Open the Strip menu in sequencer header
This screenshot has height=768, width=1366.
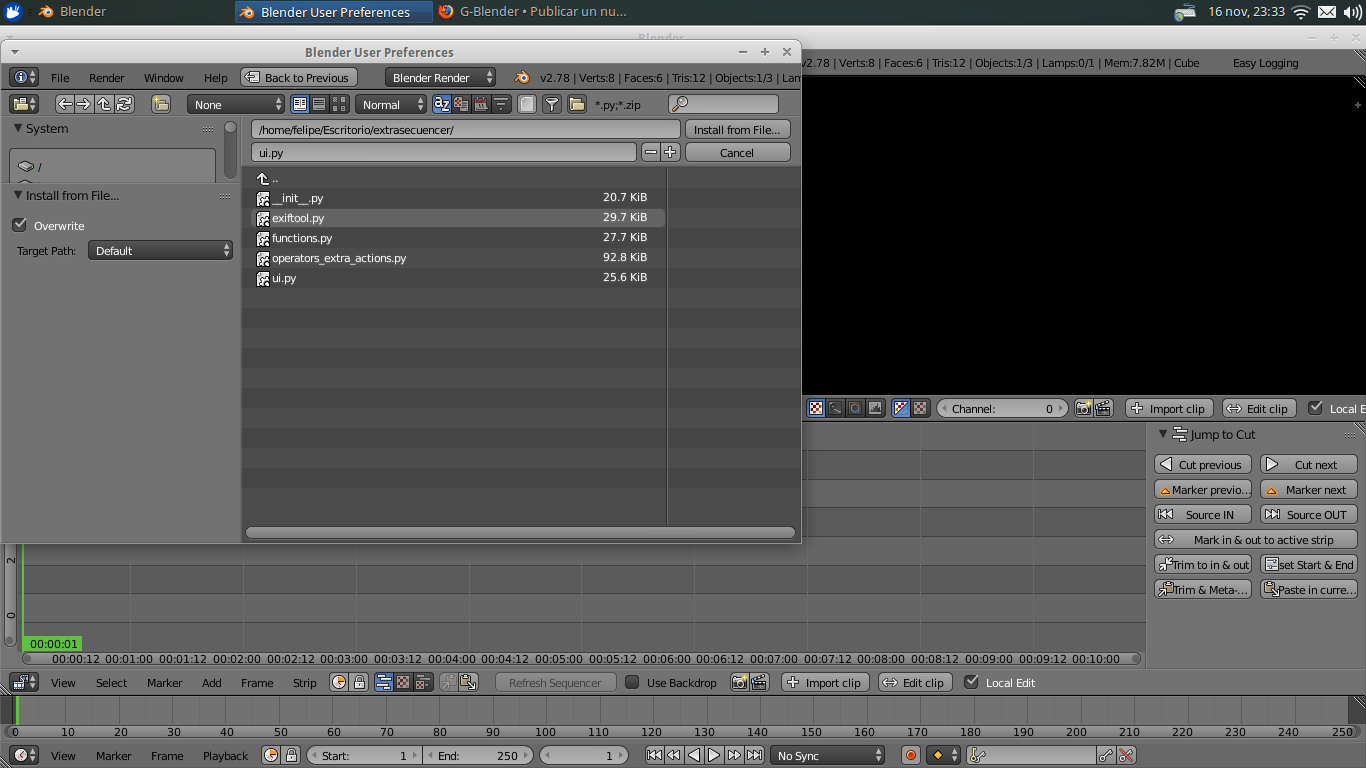pyautogui.click(x=305, y=682)
